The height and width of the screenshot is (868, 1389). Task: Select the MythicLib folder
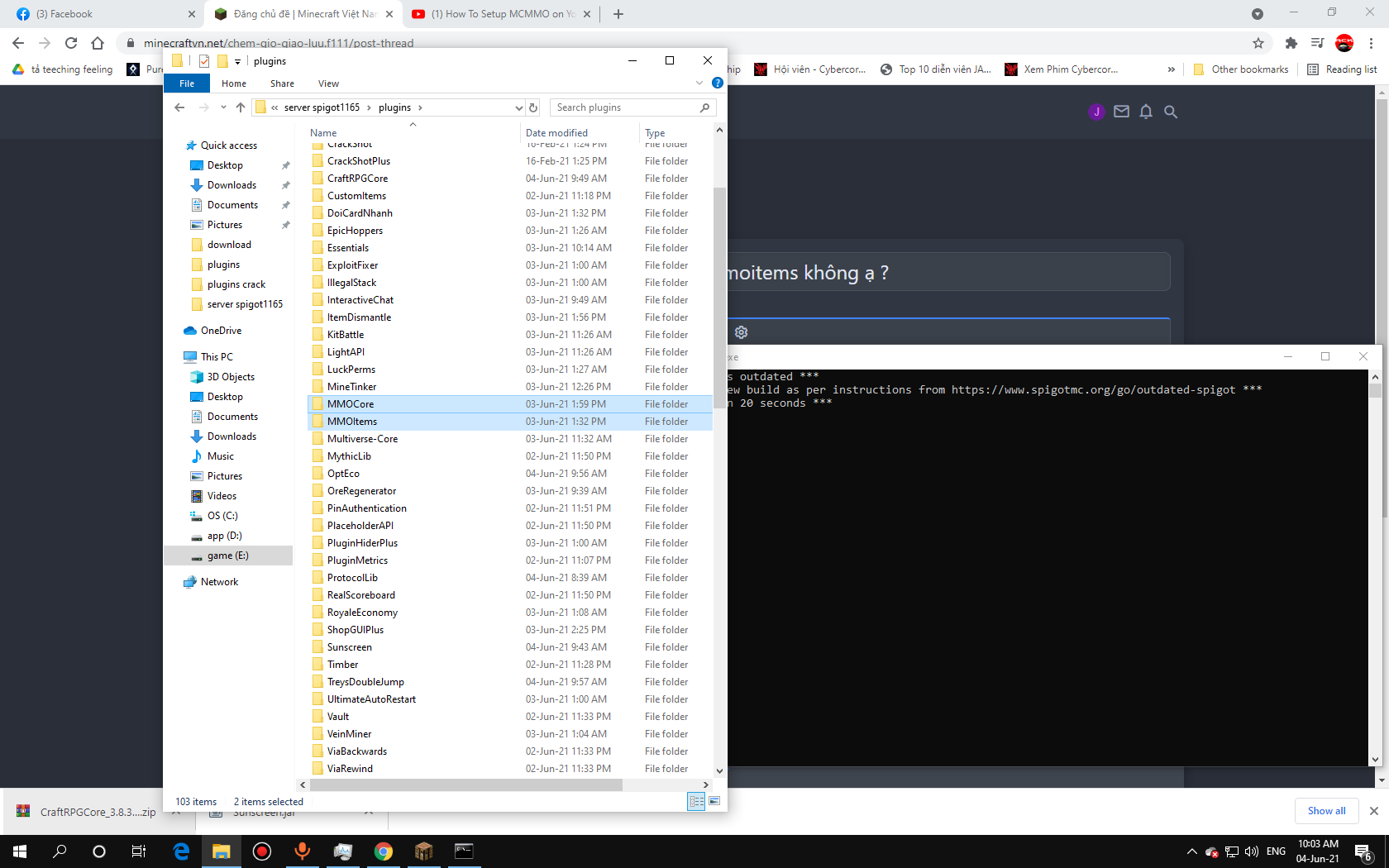[349, 456]
